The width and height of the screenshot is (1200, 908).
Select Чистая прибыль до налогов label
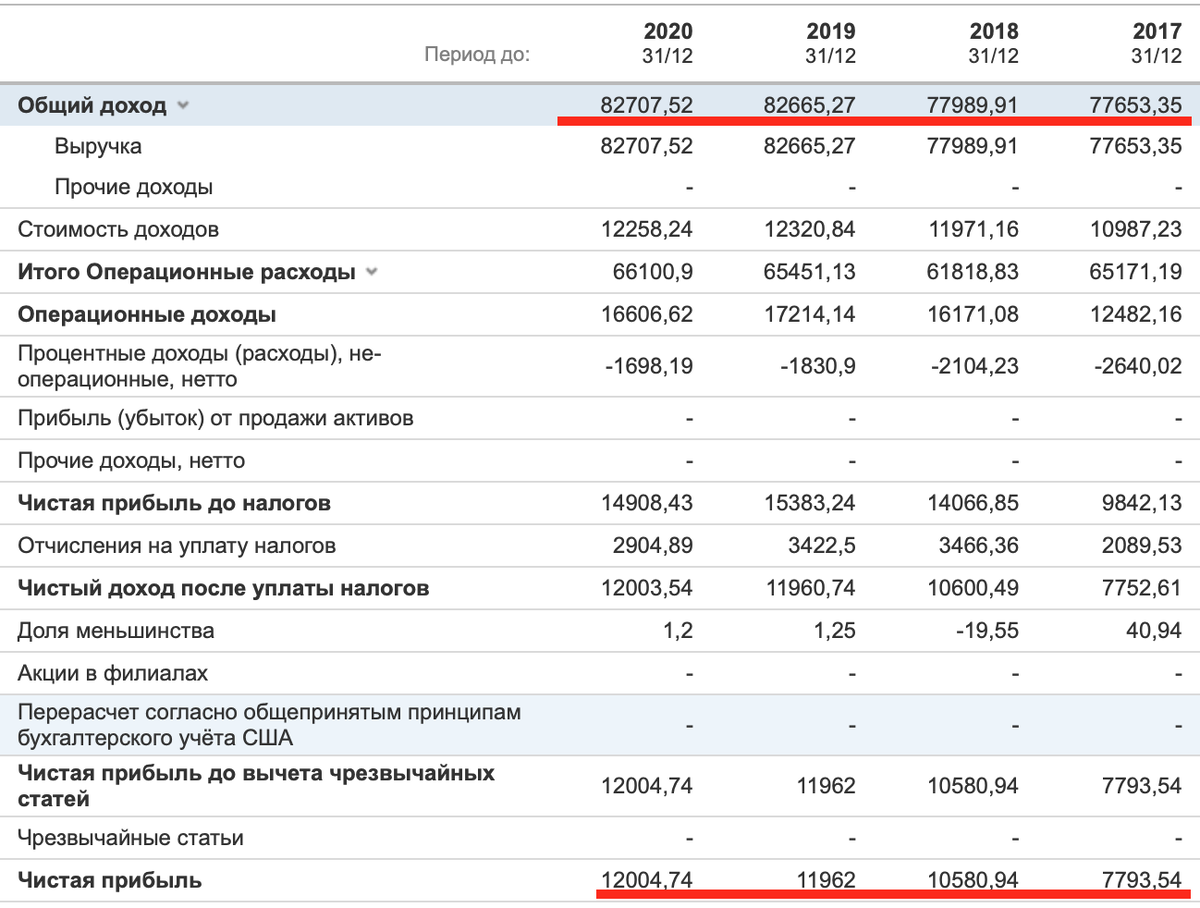coord(174,503)
